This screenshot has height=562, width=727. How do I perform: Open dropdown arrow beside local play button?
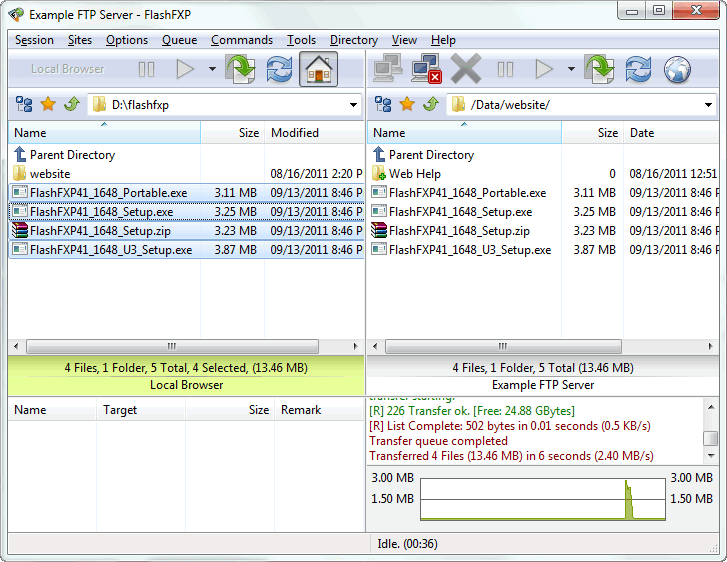point(212,69)
